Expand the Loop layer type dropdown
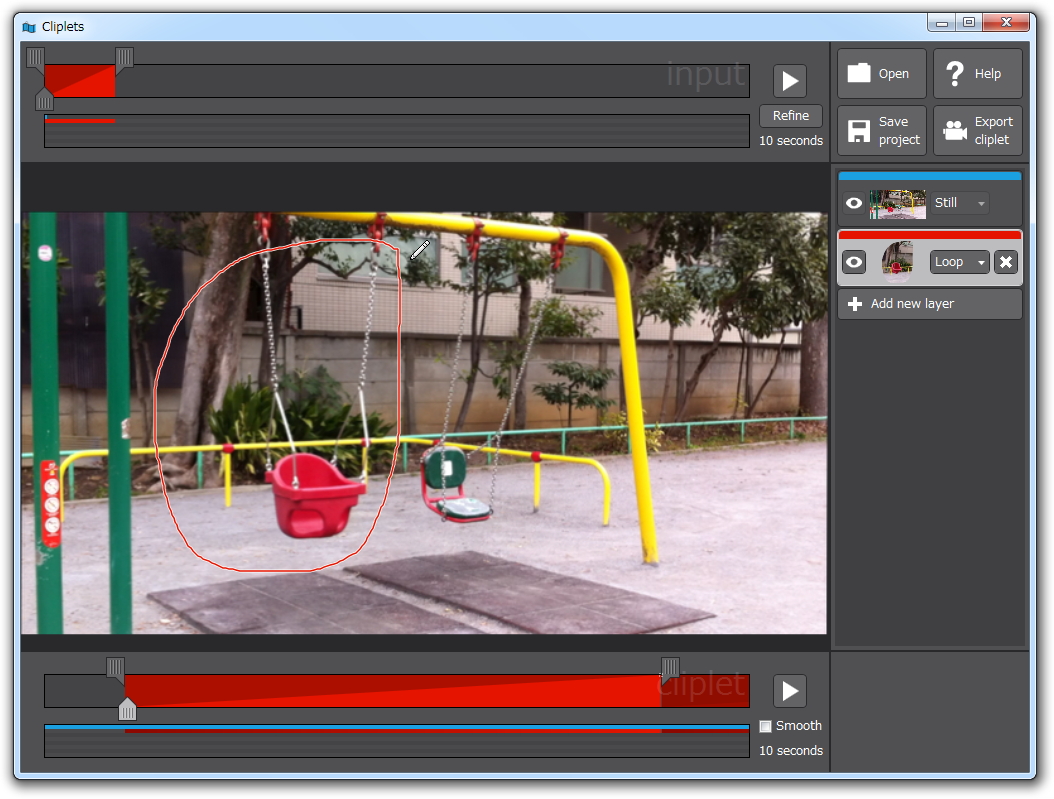Viewport: 1054px width, 799px height. point(960,262)
